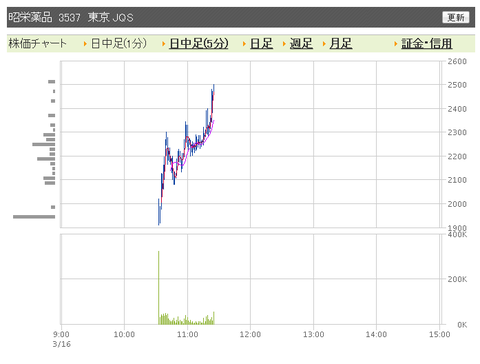Viewport: 480px width, 364px height.
Task: Click the 株価チャート label
Action: [x=37, y=43]
